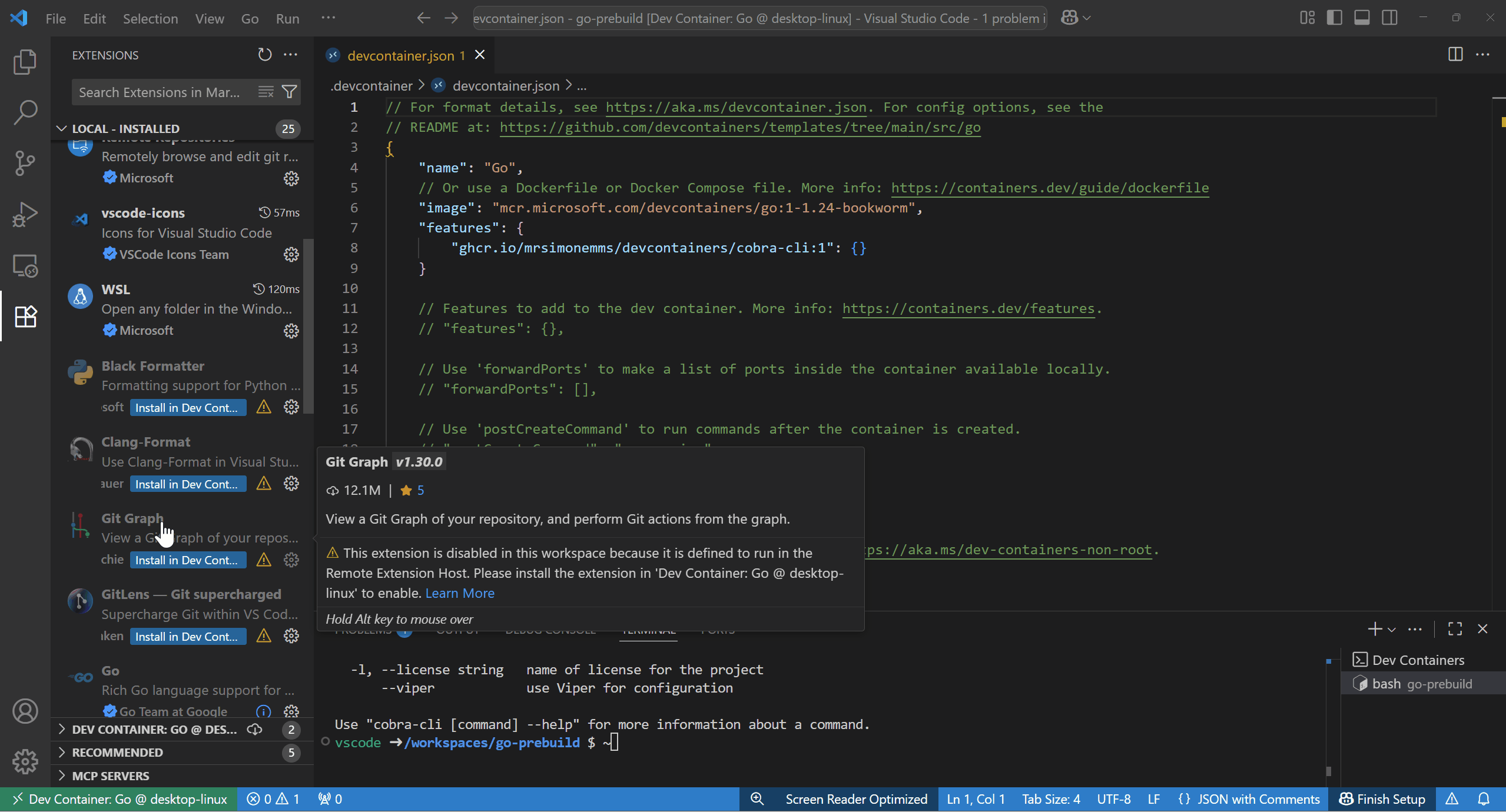Open gear settings for WSL extension

[291, 331]
